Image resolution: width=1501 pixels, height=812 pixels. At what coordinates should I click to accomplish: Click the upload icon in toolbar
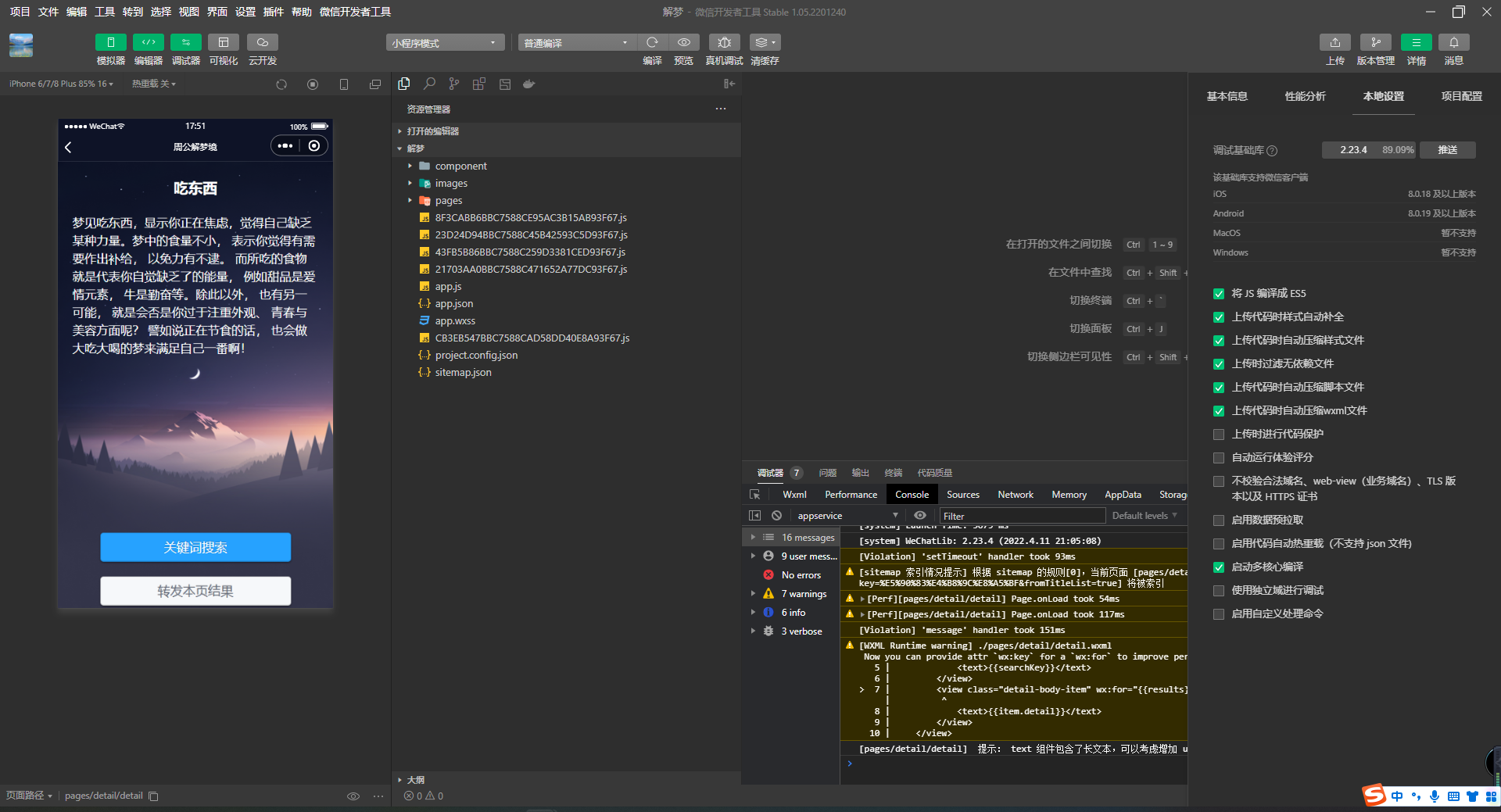[1334, 42]
